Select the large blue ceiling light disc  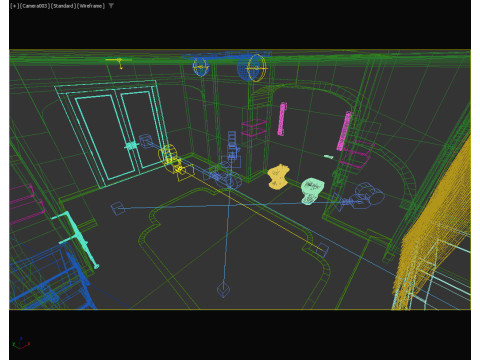pyautogui.click(x=252, y=68)
